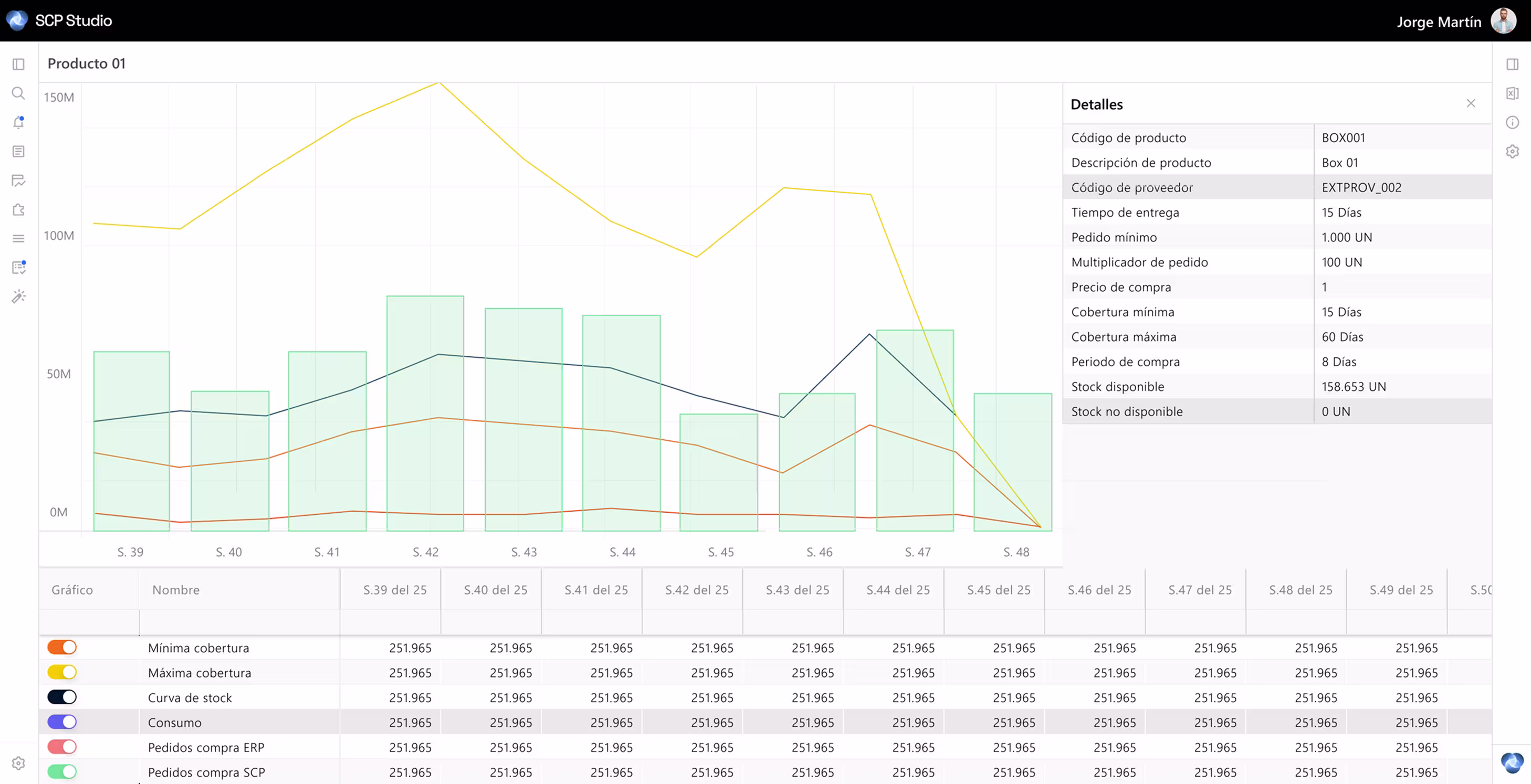Select the Consumo table row
Viewport: 1531px width, 784px height.
(x=175, y=722)
